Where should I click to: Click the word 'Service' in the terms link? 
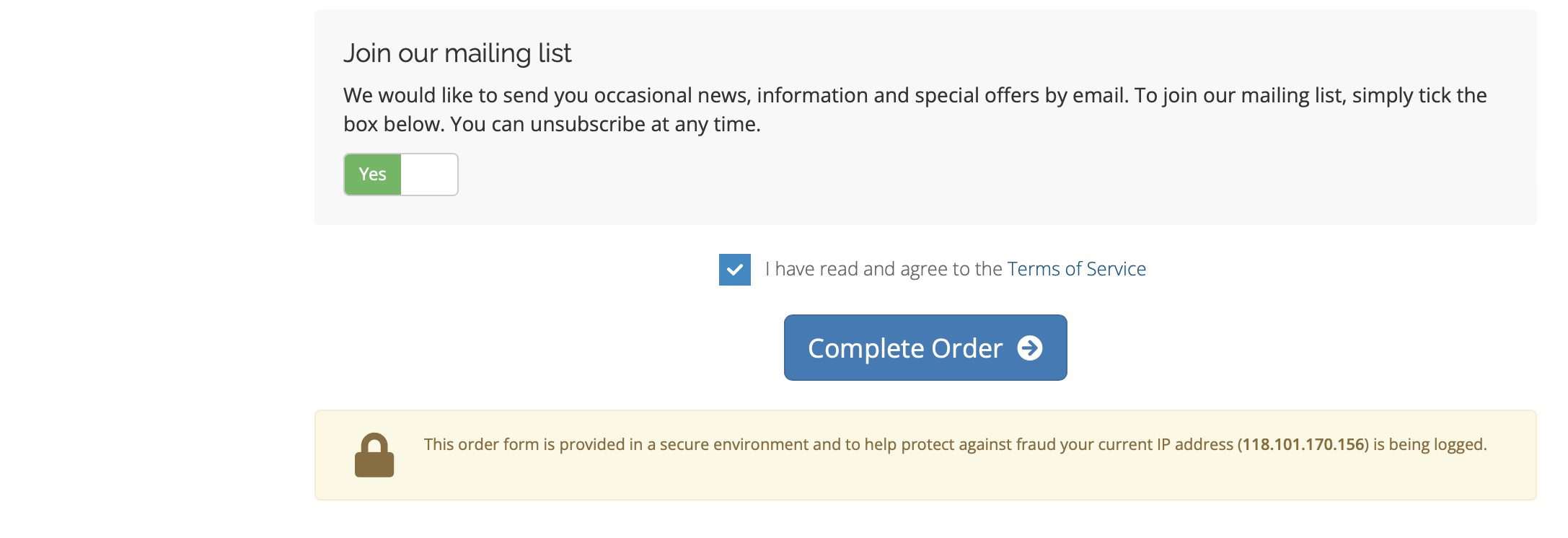1116,269
